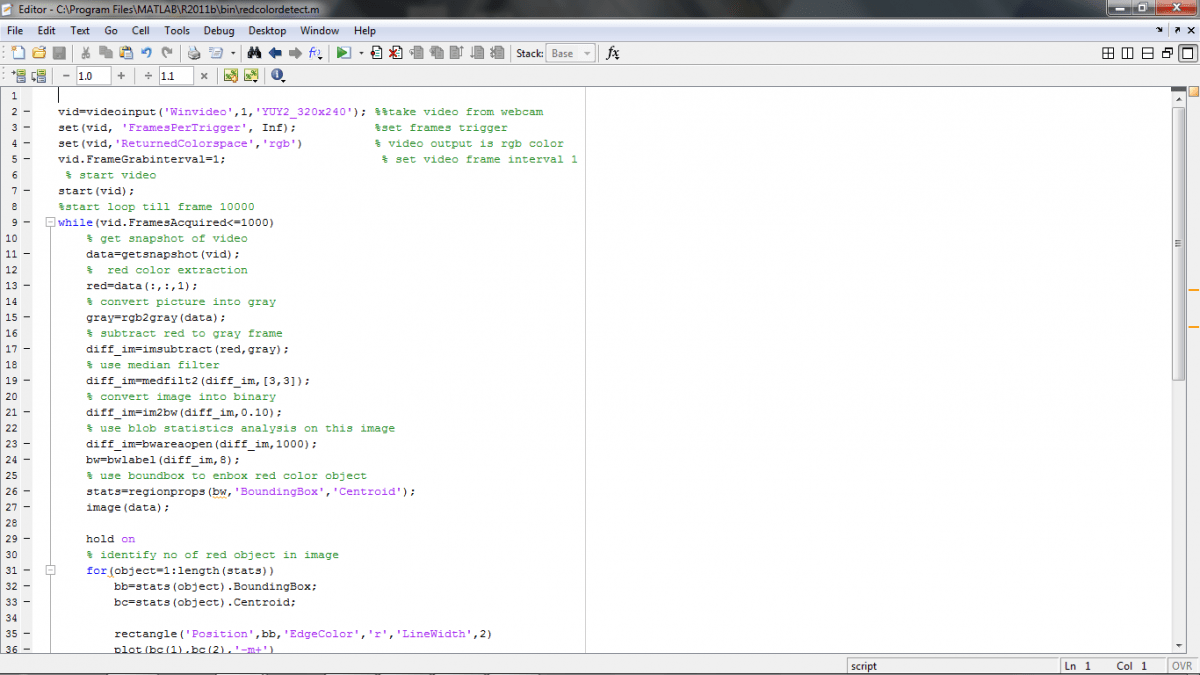
Task: Open the Function Browser fx tool
Action: point(612,54)
